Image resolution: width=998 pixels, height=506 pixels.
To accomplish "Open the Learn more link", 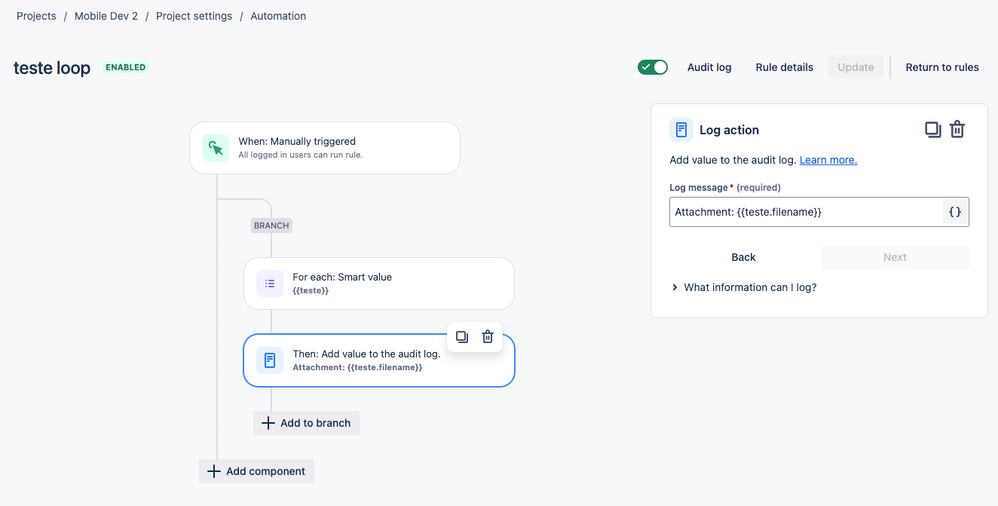I will pyautogui.click(x=828, y=160).
